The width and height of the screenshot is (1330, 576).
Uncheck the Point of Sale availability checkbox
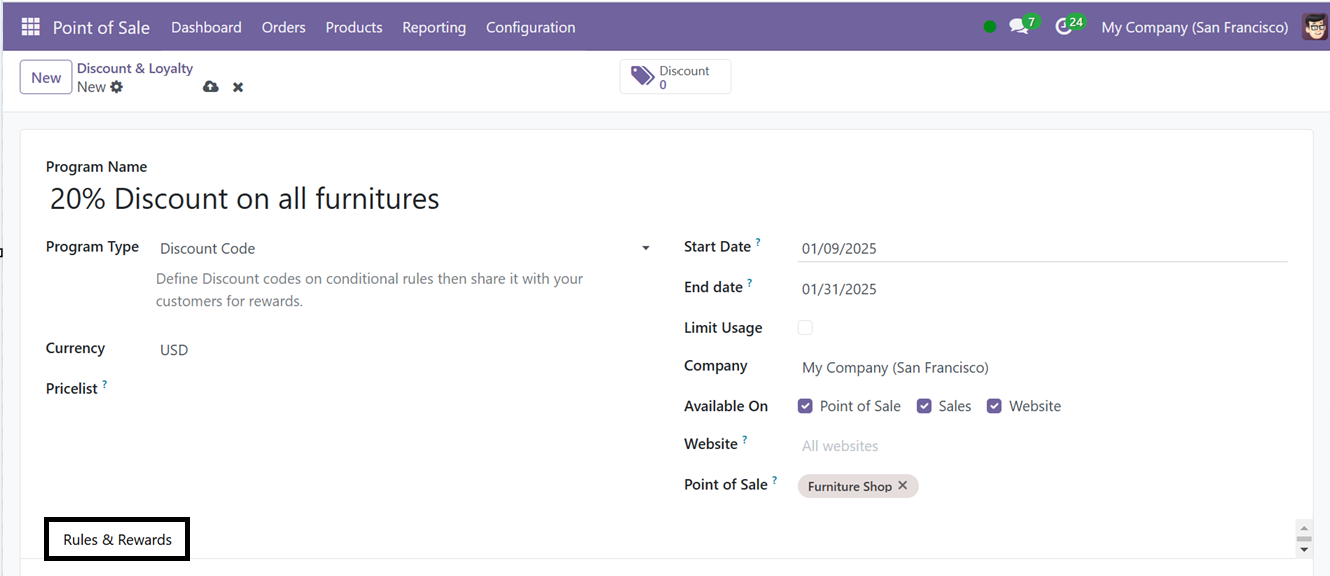805,406
